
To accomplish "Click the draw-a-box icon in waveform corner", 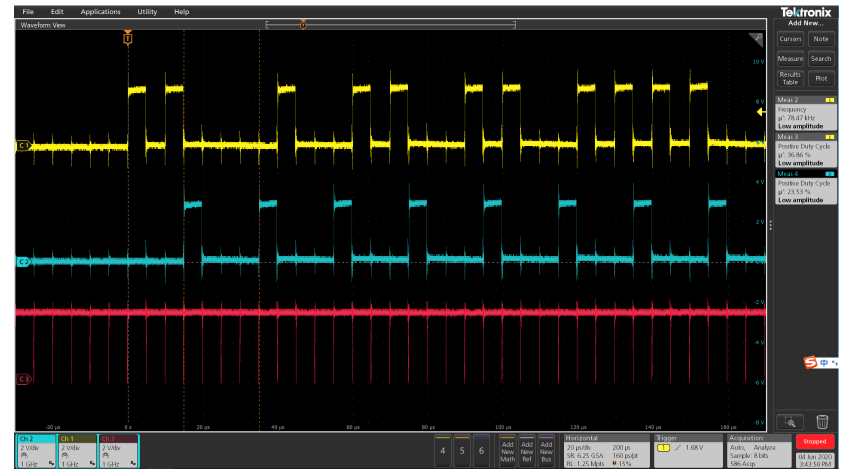I will coord(757,39).
